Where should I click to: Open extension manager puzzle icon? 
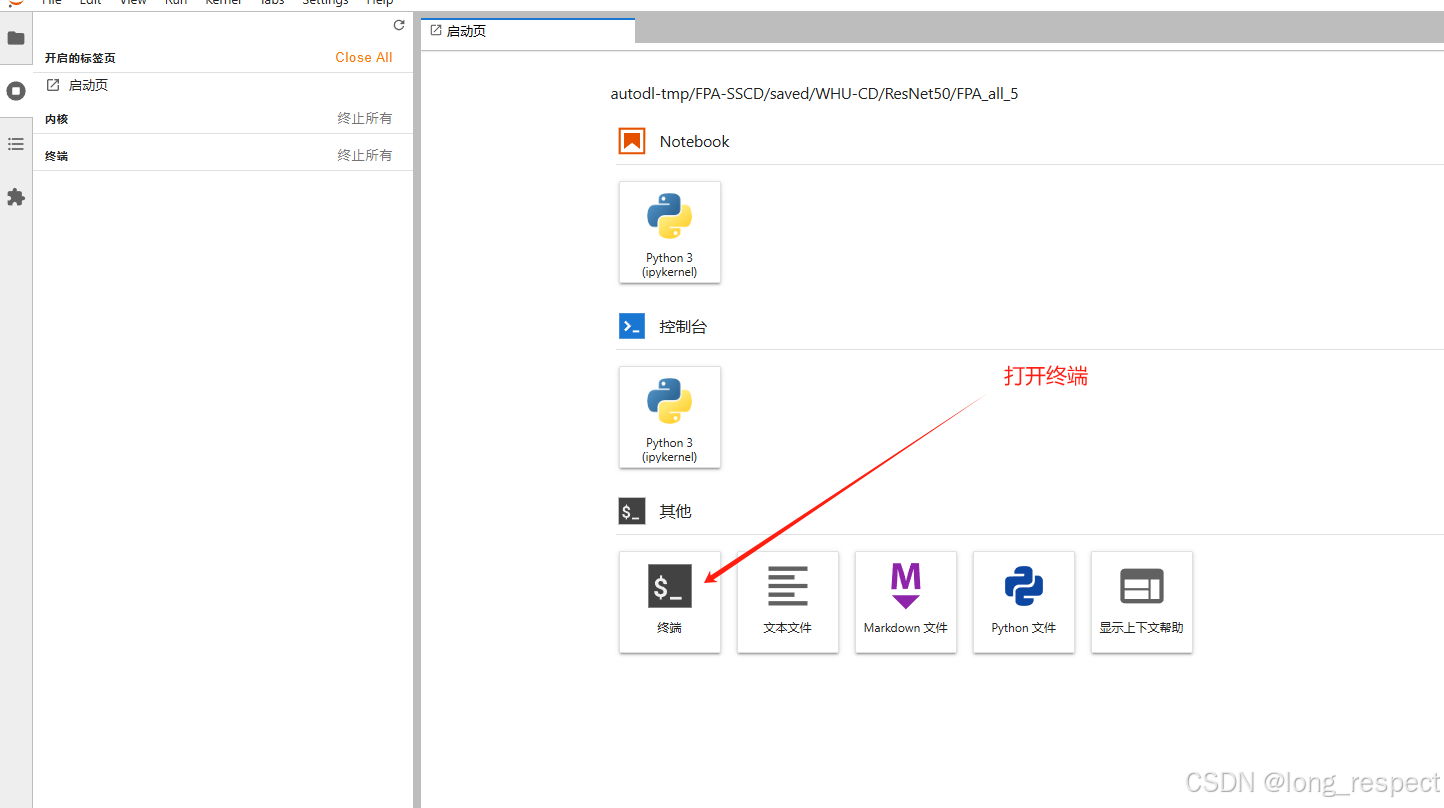click(x=16, y=197)
